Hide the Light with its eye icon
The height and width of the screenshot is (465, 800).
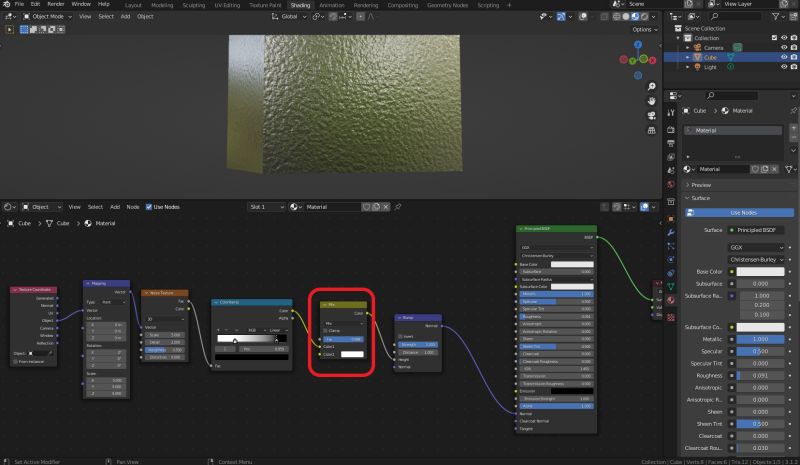click(x=784, y=67)
